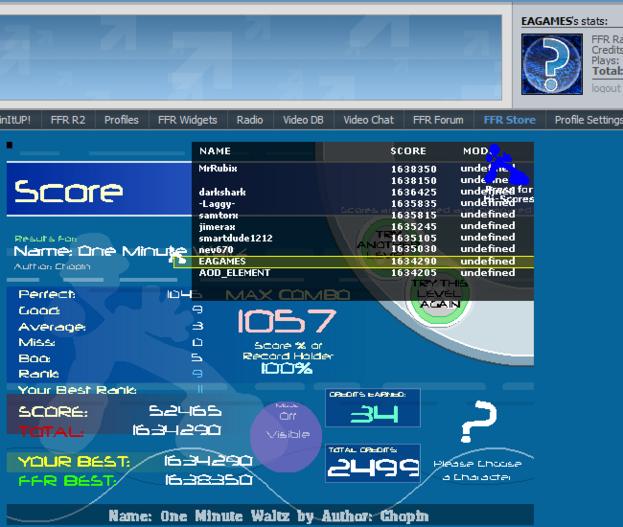Choose a character via the white question mark

(478, 421)
